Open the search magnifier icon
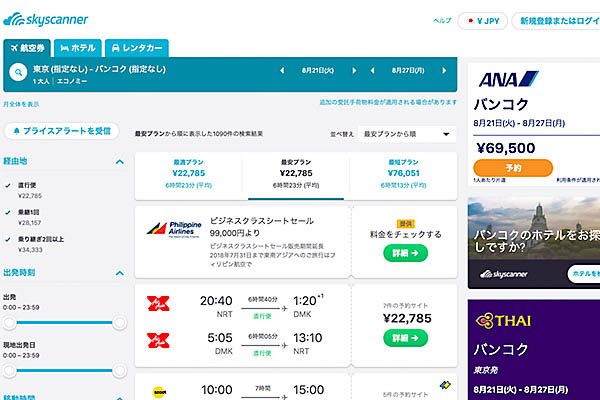 tap(18, 72)
